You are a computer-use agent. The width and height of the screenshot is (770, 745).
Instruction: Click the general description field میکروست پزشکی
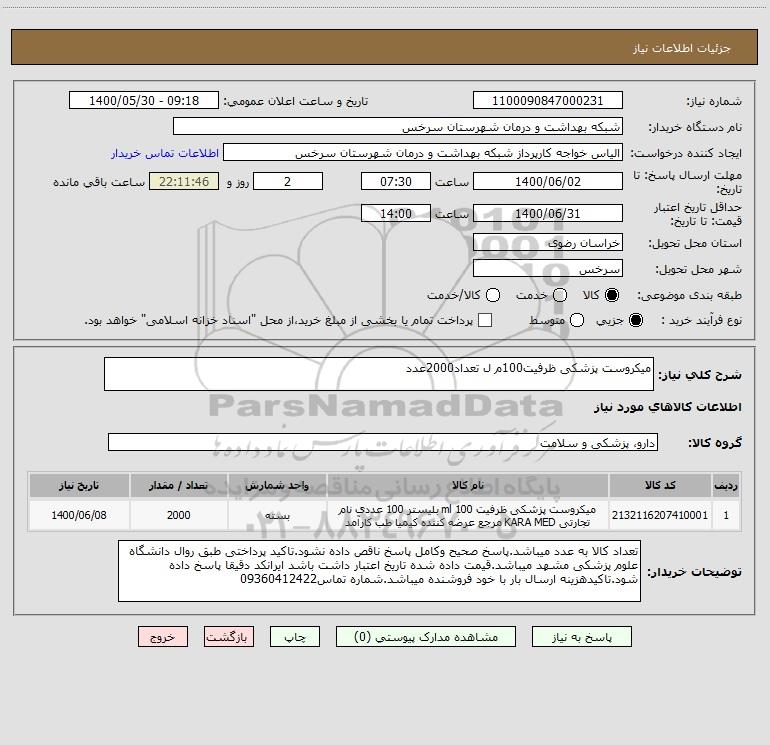(379, 374)
